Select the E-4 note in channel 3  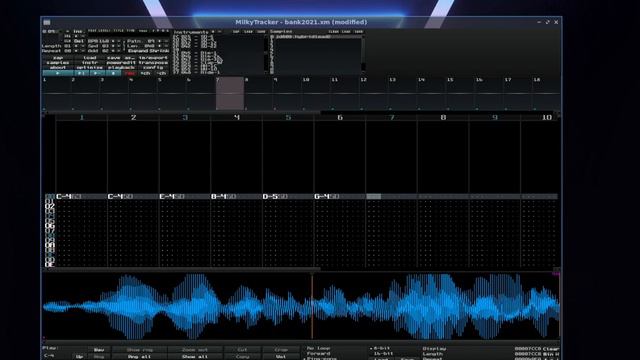(x=166, y=197)
